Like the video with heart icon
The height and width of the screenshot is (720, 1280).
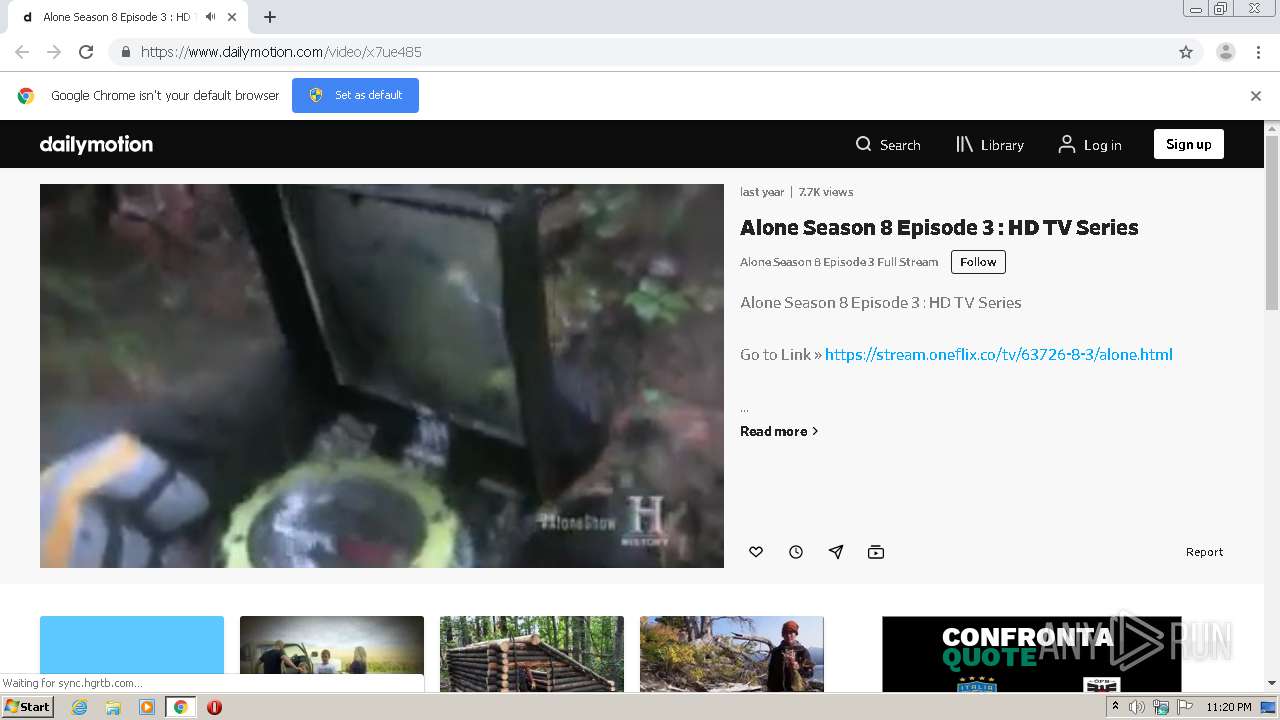[756, 552]
